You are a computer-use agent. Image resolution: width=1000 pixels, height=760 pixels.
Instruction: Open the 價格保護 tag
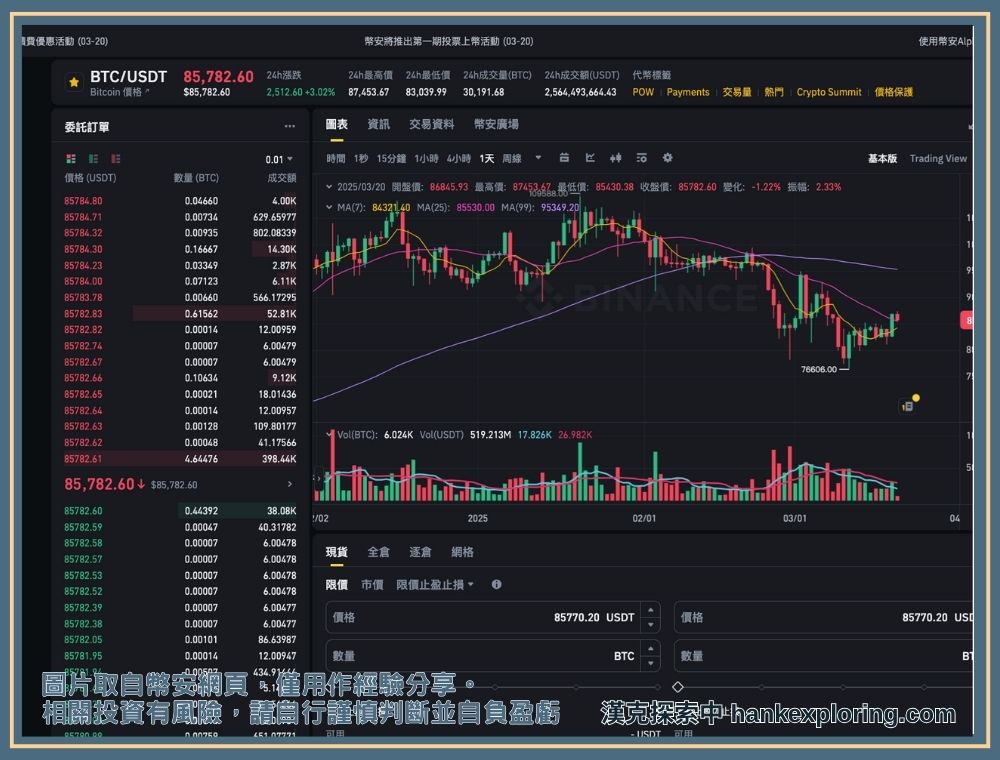click(893, 92)
